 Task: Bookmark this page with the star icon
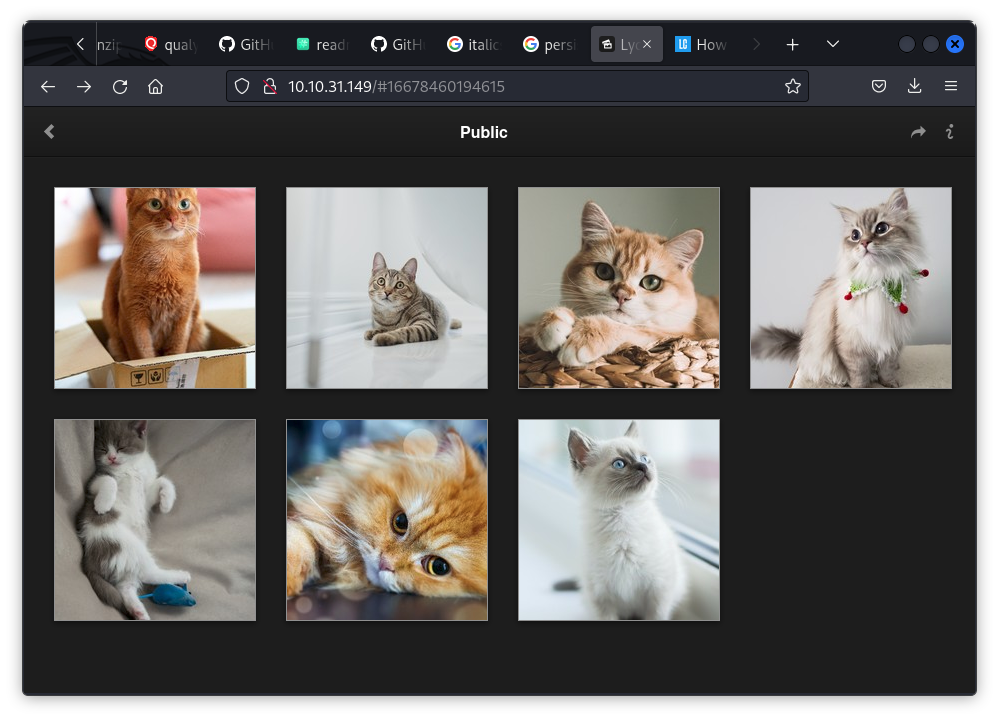pos(793,86)
